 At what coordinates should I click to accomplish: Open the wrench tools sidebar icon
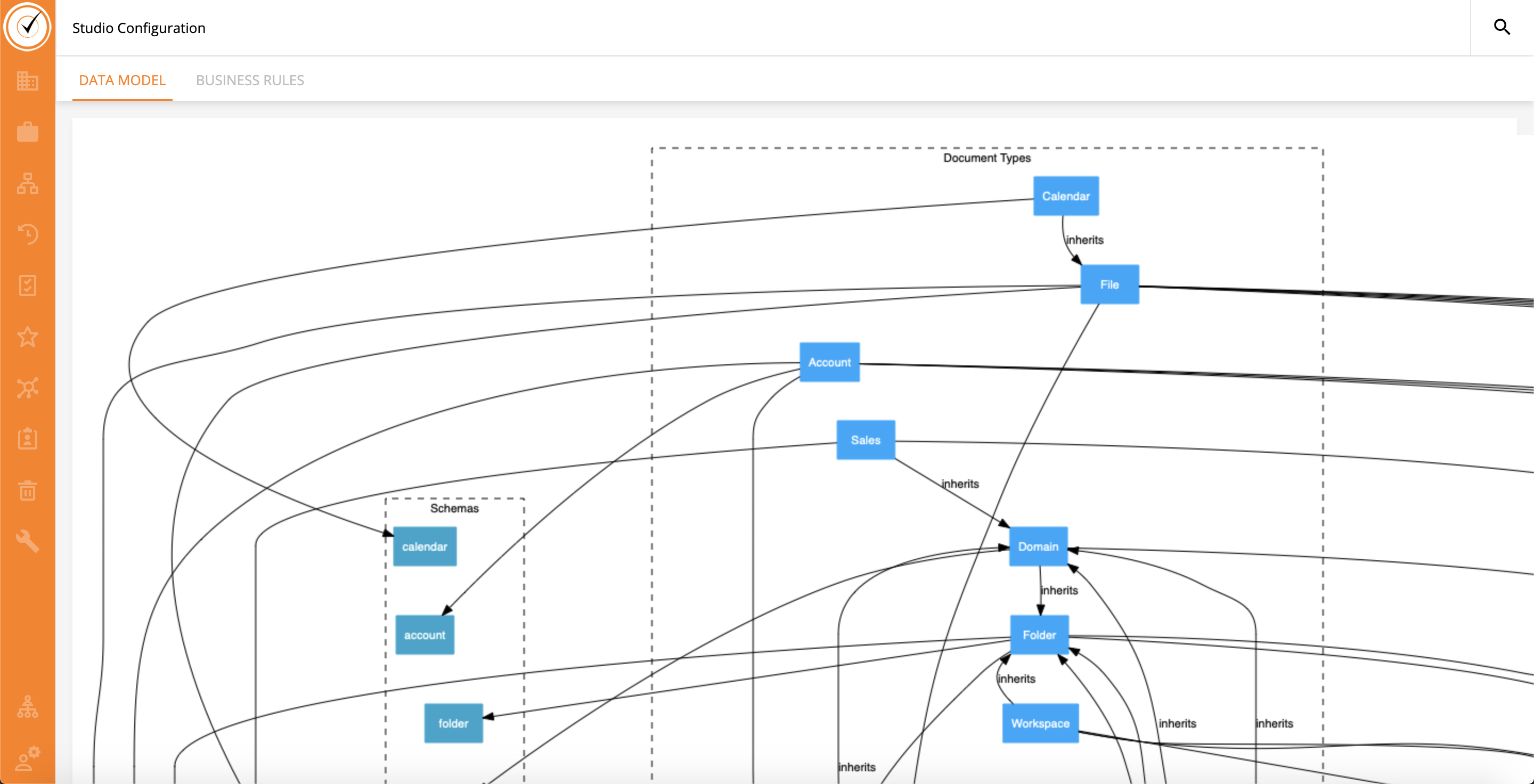click(27, 541)
